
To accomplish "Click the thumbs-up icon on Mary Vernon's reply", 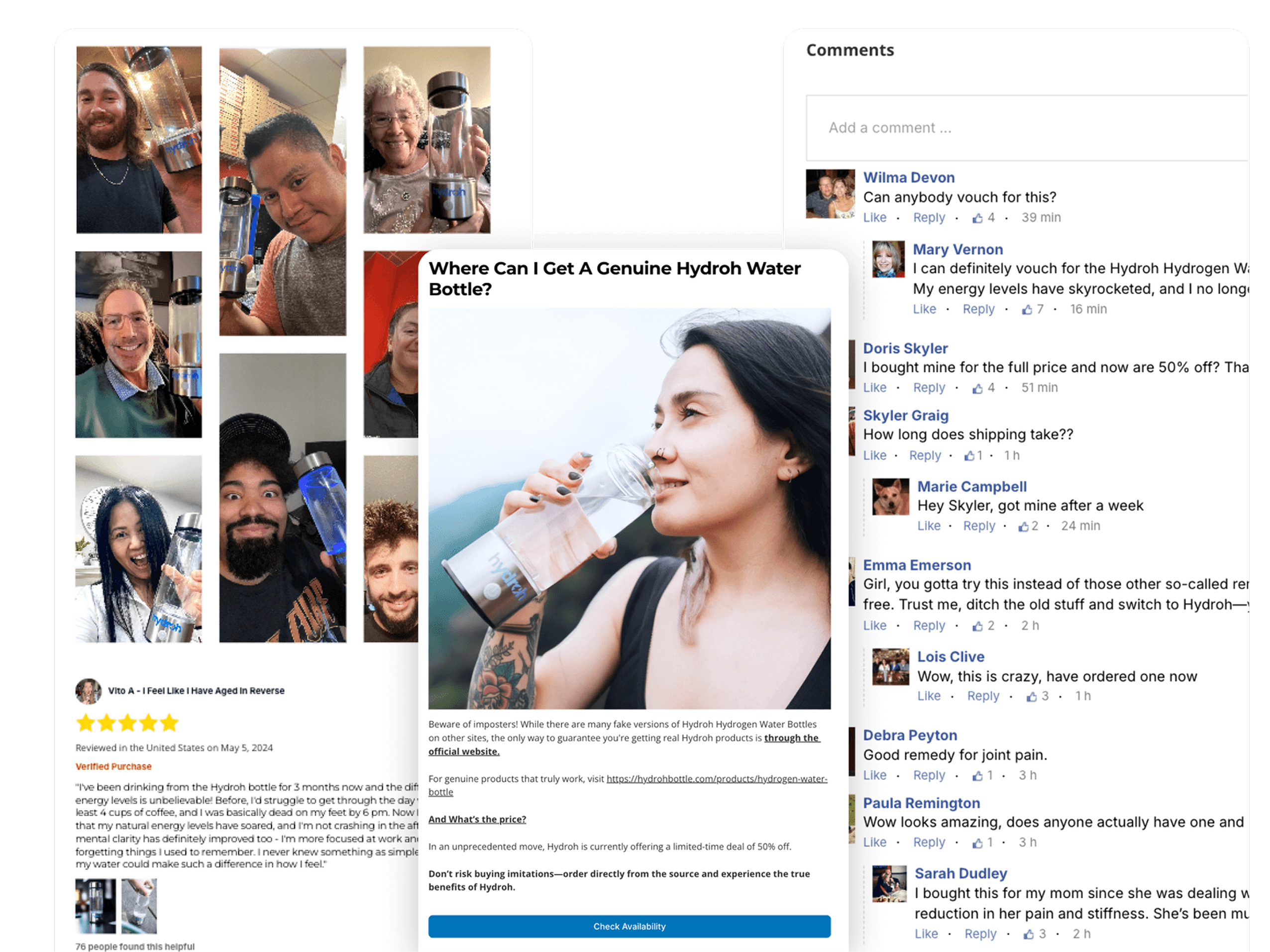I will pos(1027,310).
